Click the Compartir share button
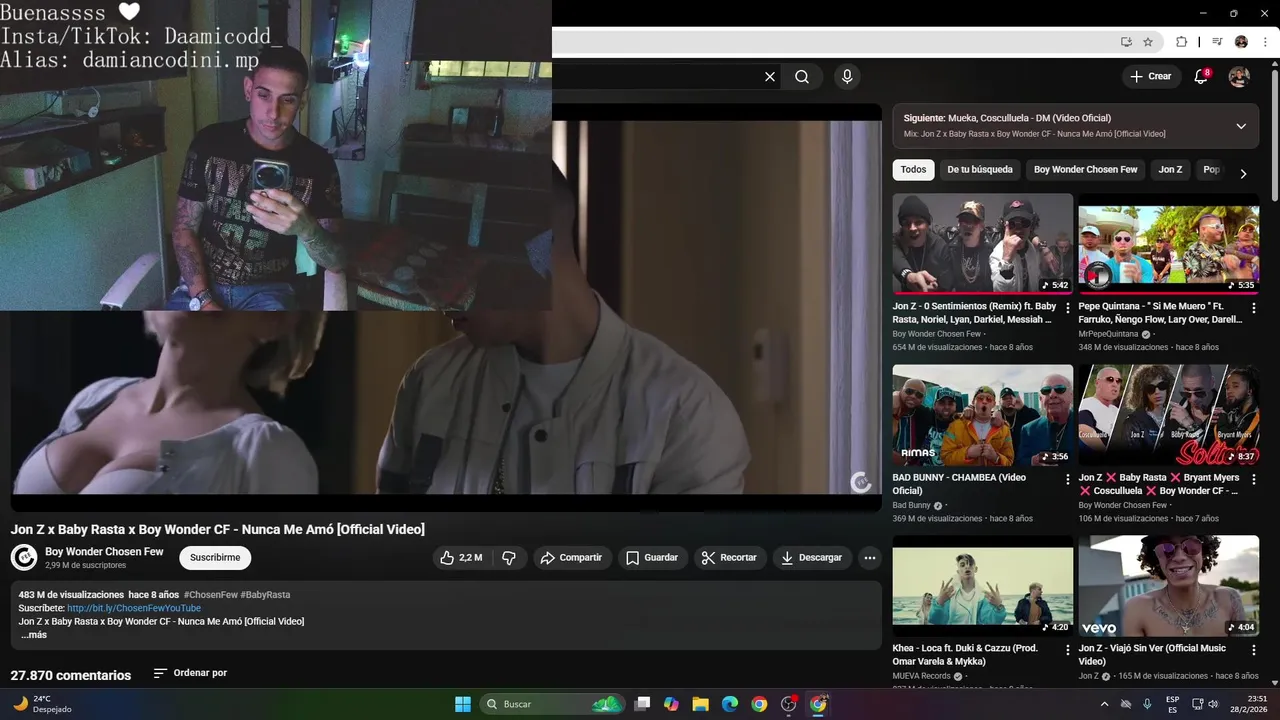The height and width of the screenshot is (720, 1280). click(571, 558)
